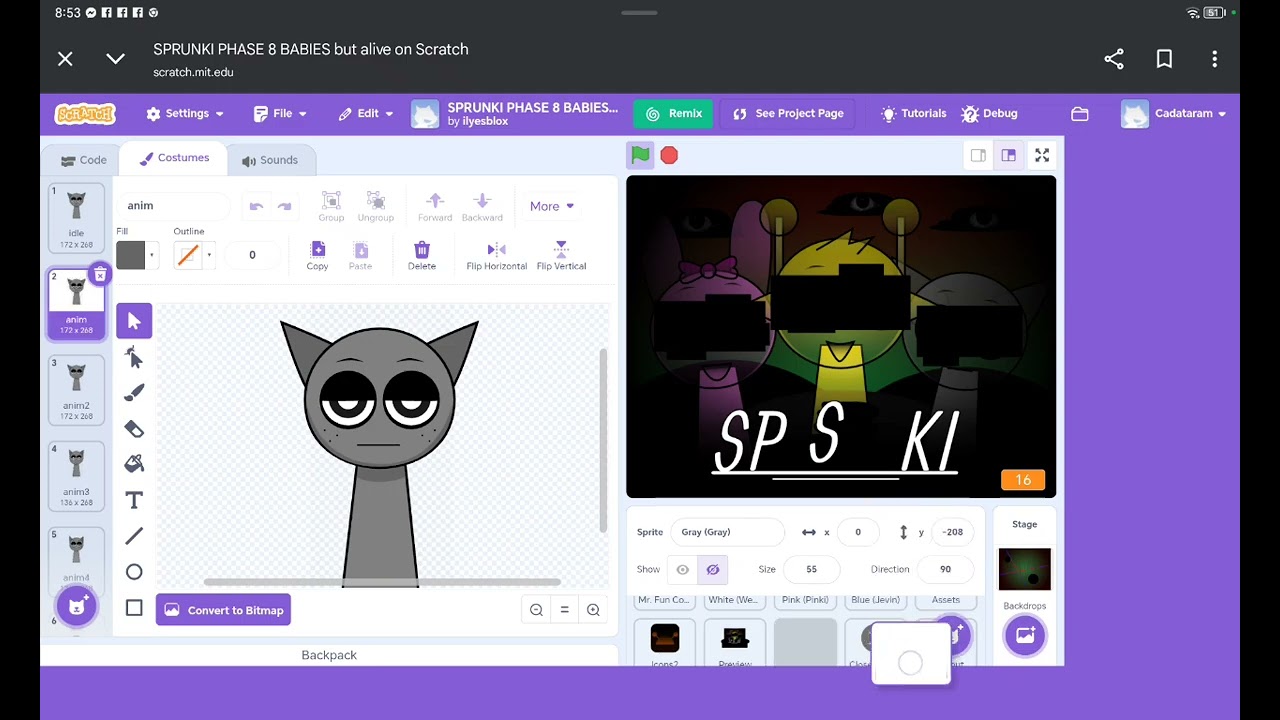Expand browser chevron down menu
Viewport: 1280px width, 720px height.
pyautogui.click(x=115, y=59)
